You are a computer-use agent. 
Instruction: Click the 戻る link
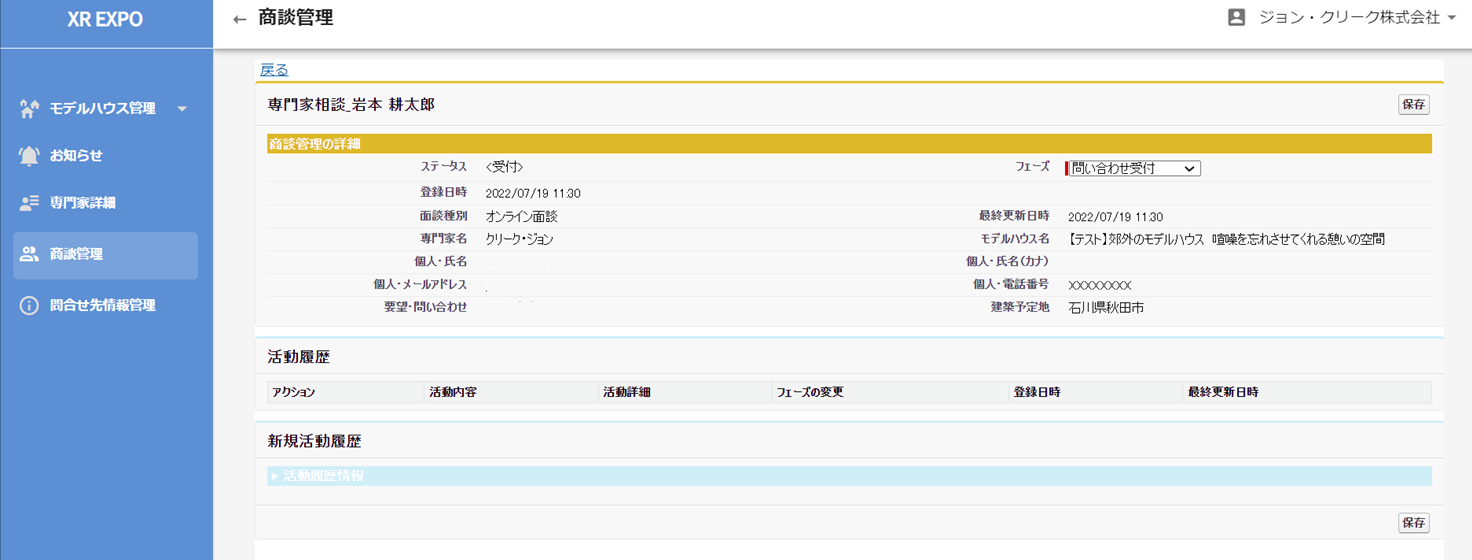click(x=274, y=70)
